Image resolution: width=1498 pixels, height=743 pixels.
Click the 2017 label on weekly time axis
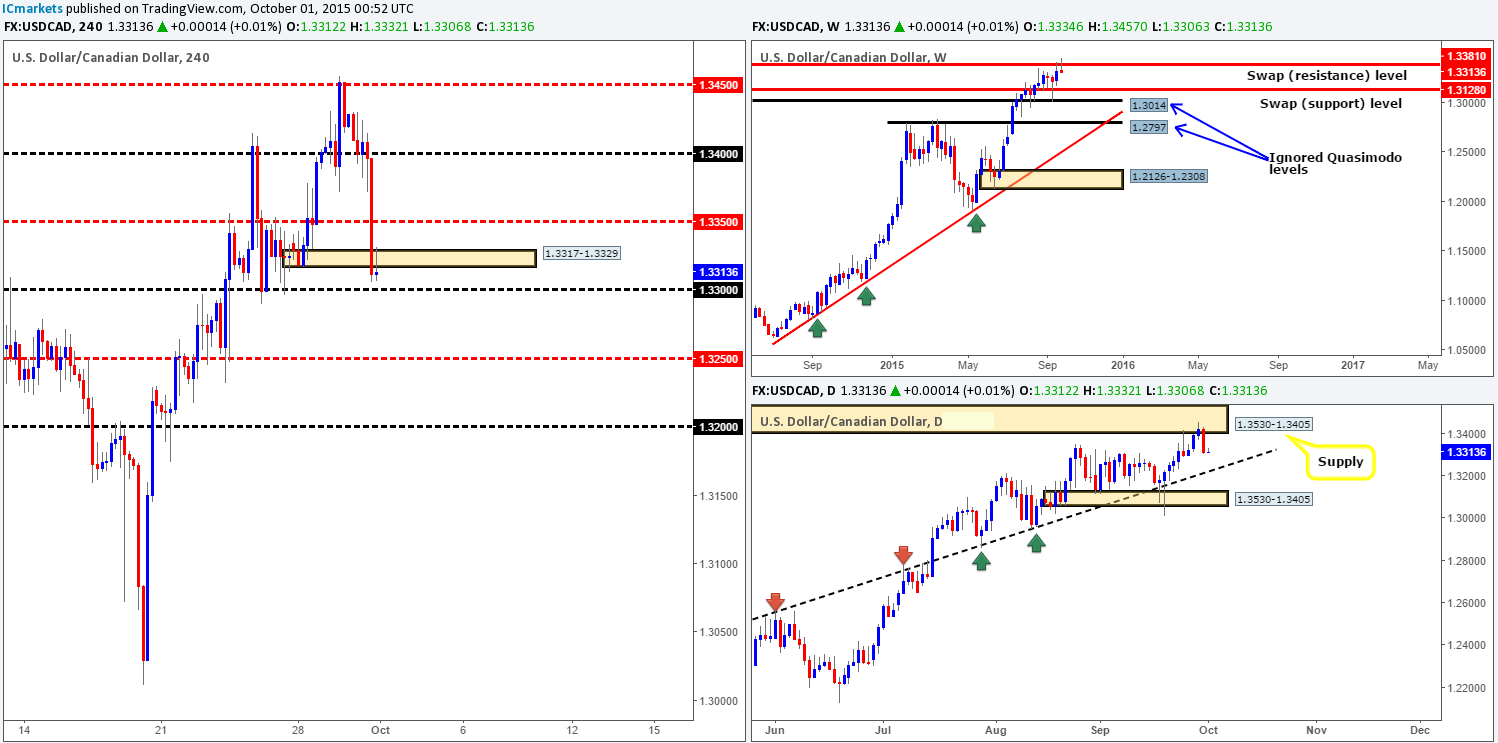coord(1353,366)
